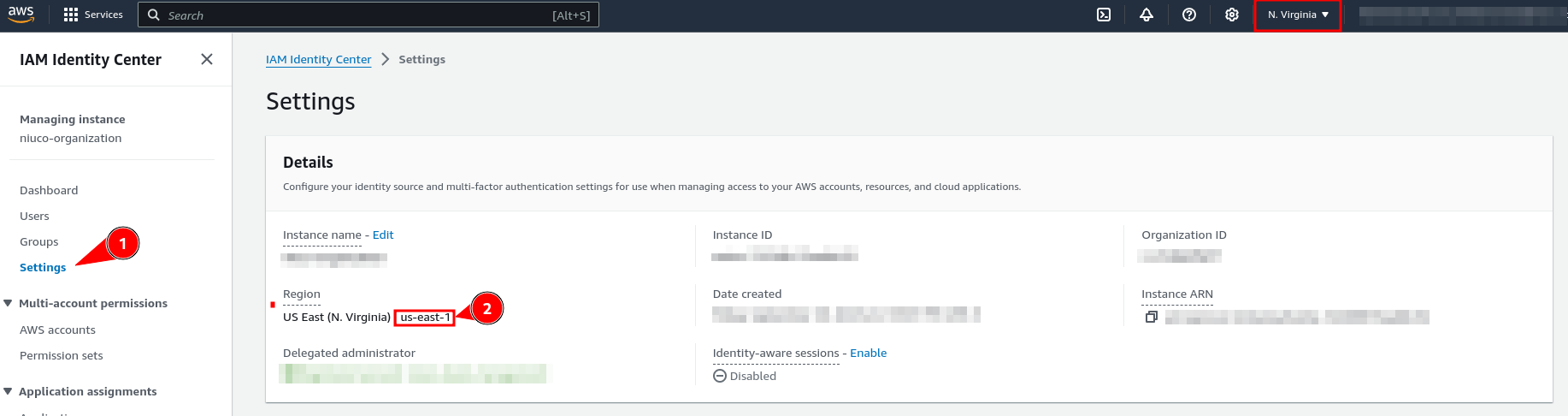Click the Settings page heading

click(310, 101)
